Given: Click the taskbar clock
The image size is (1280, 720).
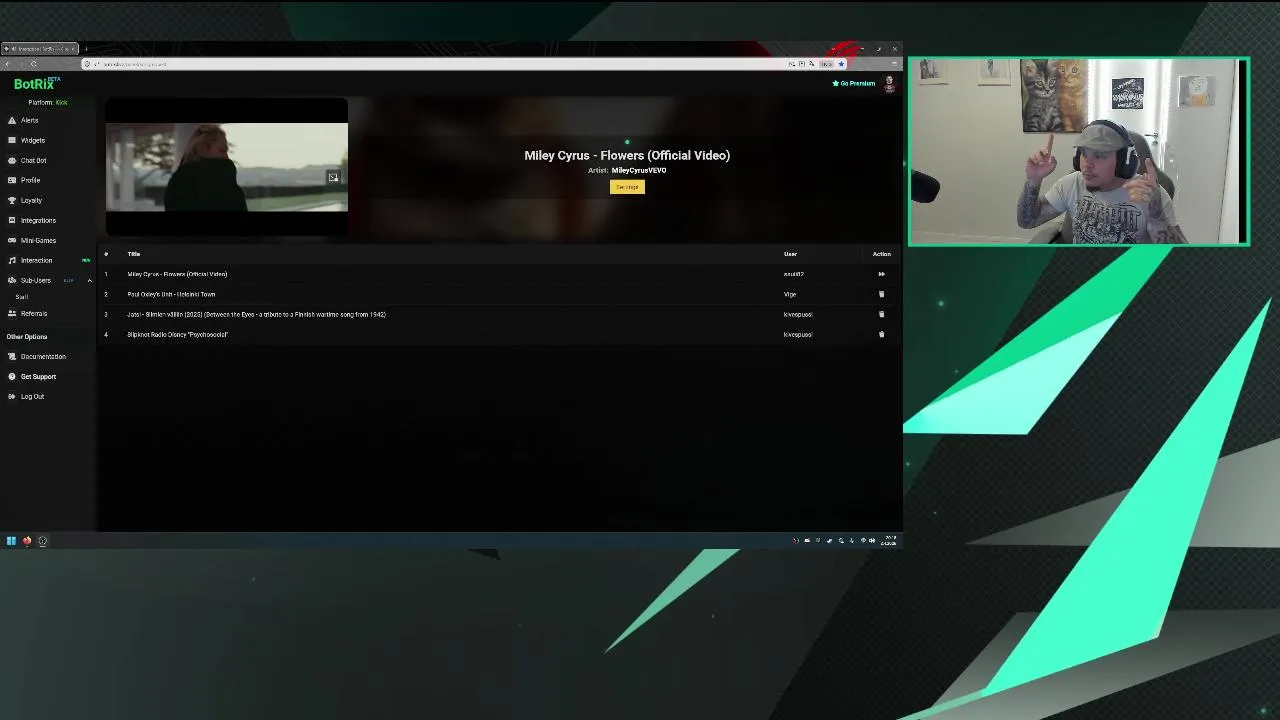Looking at the screenshot, I should coord(888,541).
